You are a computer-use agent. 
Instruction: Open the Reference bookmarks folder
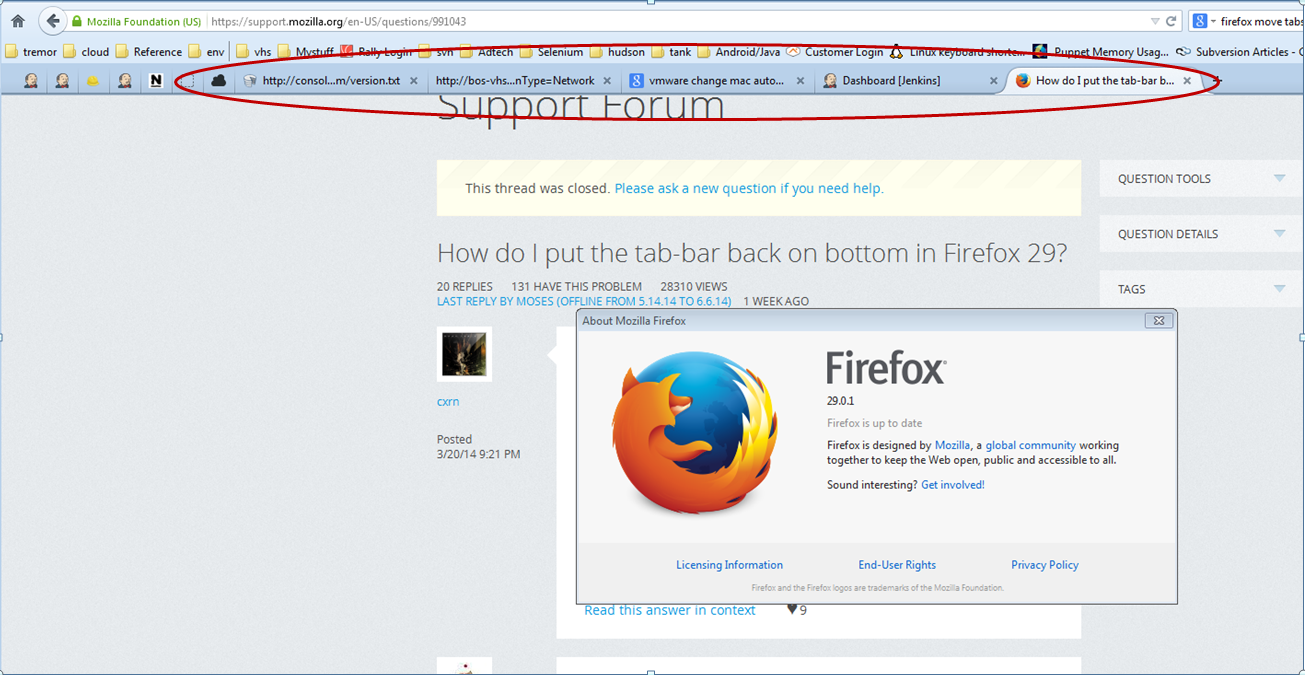[x=149, y=52]
